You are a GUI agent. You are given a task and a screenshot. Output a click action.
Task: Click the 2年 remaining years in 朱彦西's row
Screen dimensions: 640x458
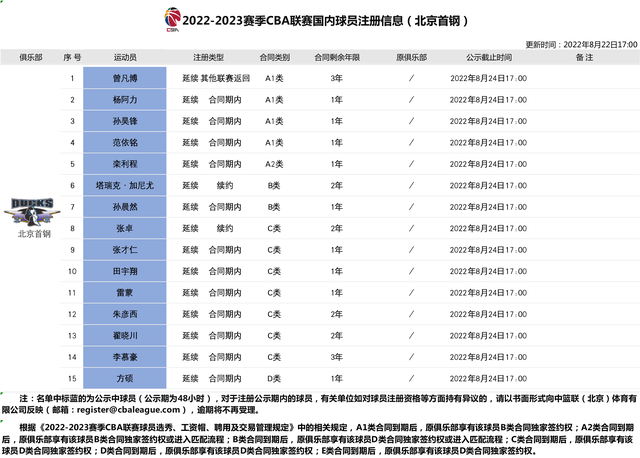337,314
